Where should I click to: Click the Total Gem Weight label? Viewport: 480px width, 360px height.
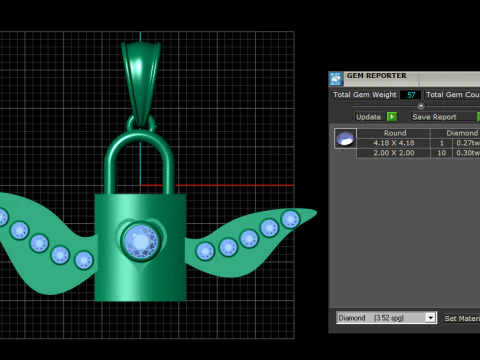(365, 95)
